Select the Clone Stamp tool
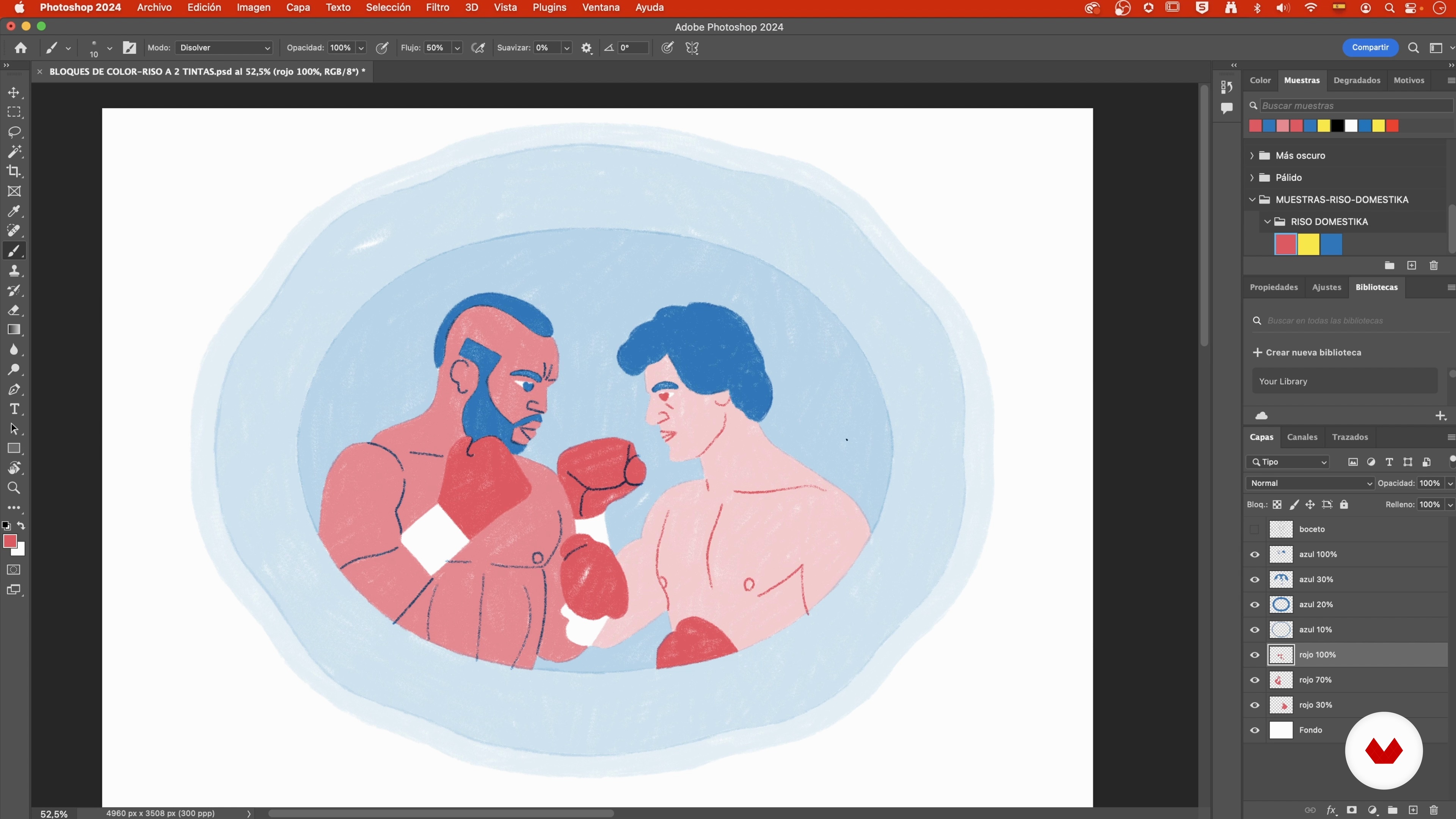Screen dimensions: 1456x819 point(14,271)
